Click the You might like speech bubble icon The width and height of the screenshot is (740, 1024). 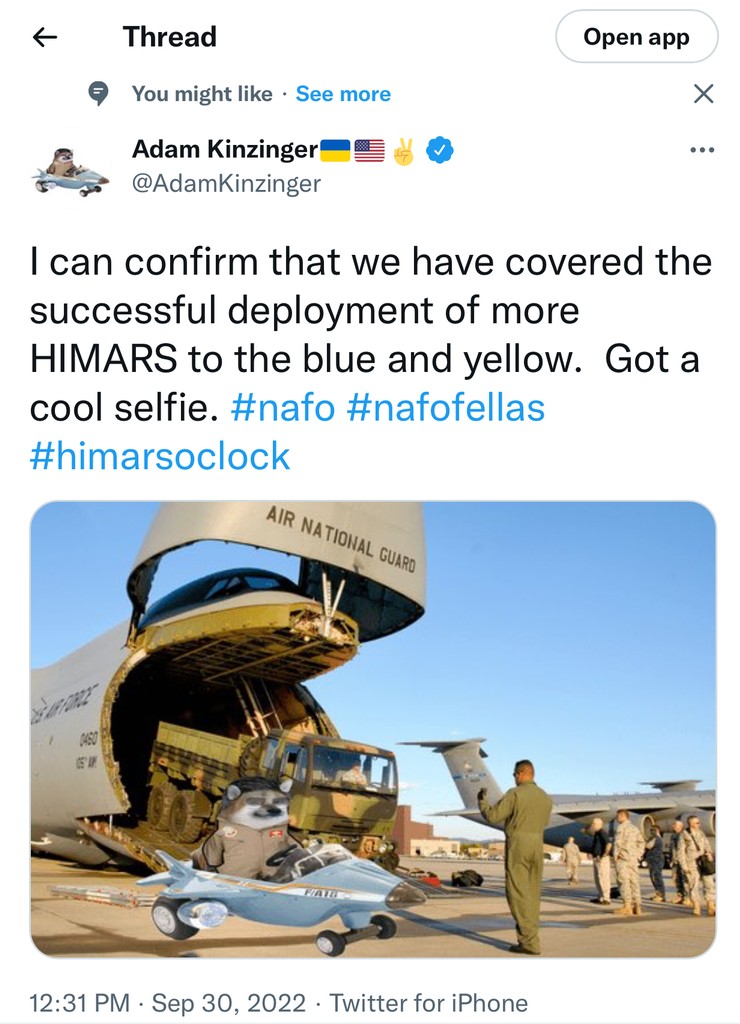pyautogui.click(x=99, y=94)
